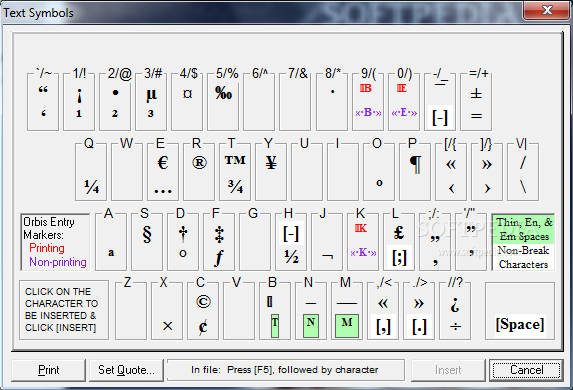The image size is (573, 390).
Task: Choose the one-half ½ fraction under H
Action: tap(291, 257)
